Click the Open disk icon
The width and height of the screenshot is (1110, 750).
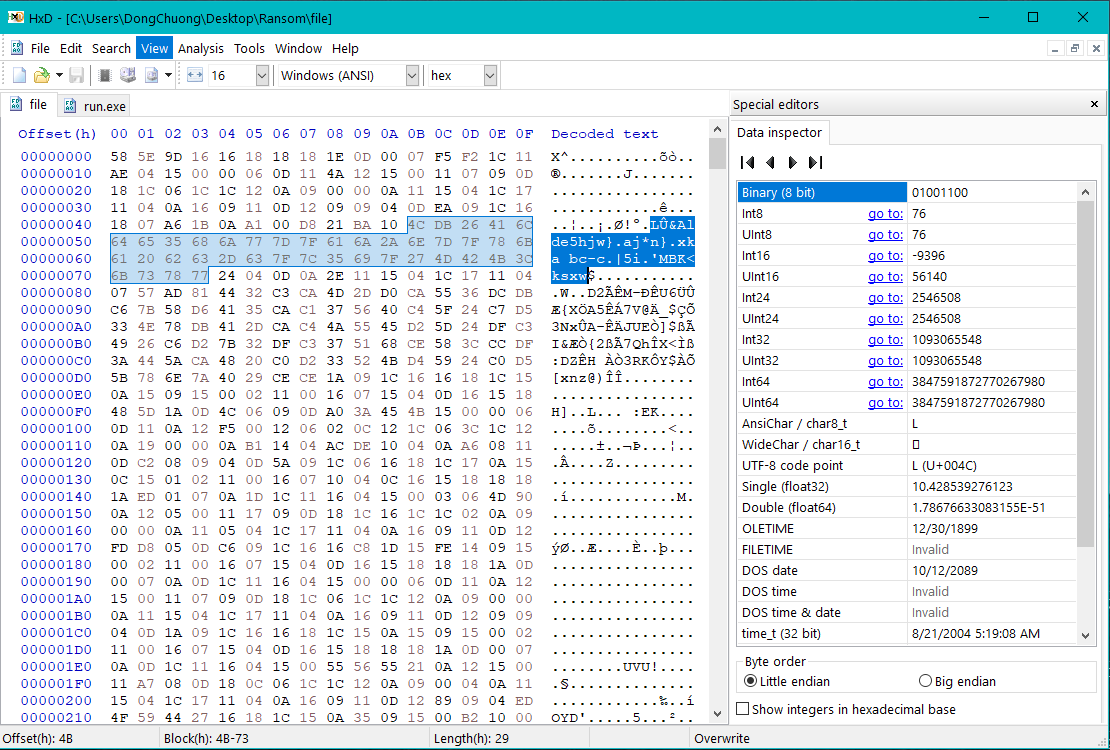[127, 75]
